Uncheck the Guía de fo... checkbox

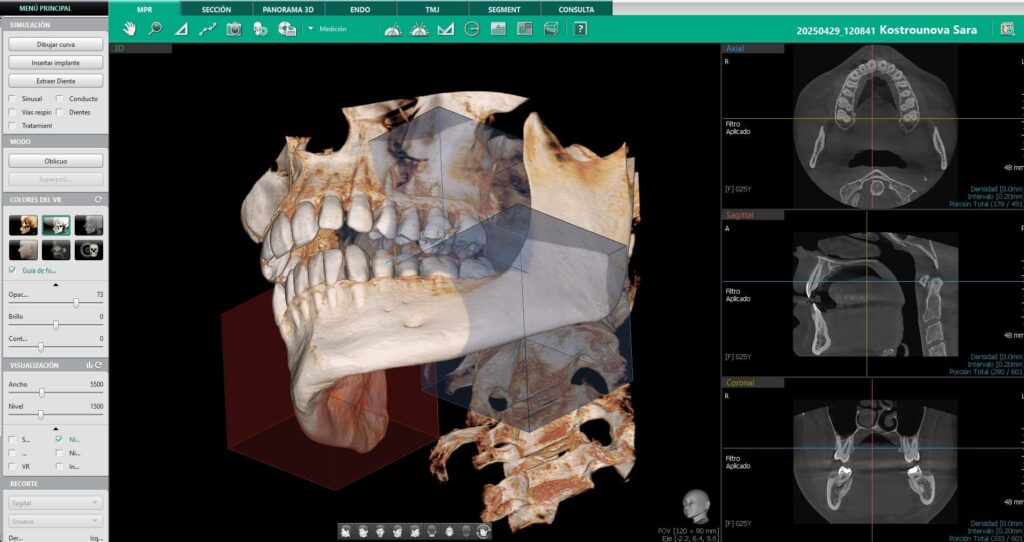pyautogui.click(x=12, y=270)
